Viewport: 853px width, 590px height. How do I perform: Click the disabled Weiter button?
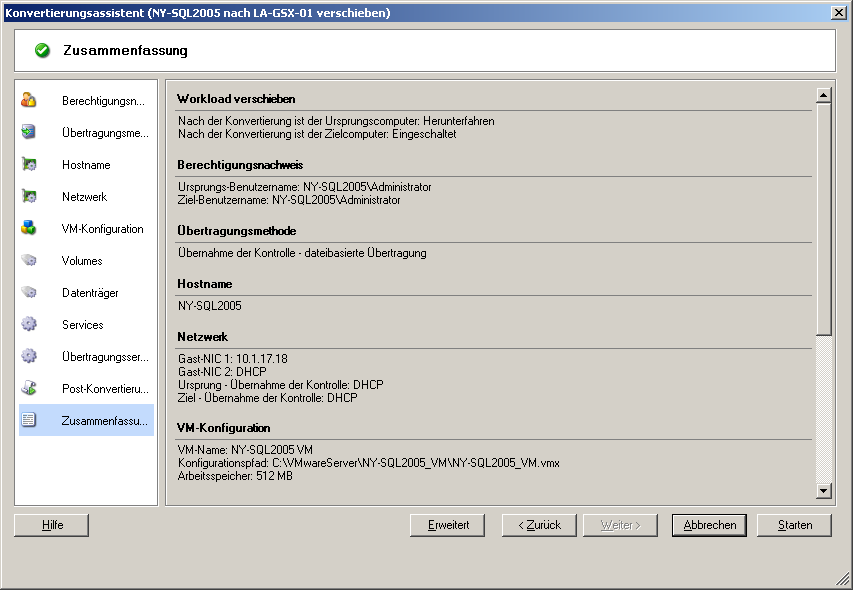[x=620, y=525]
